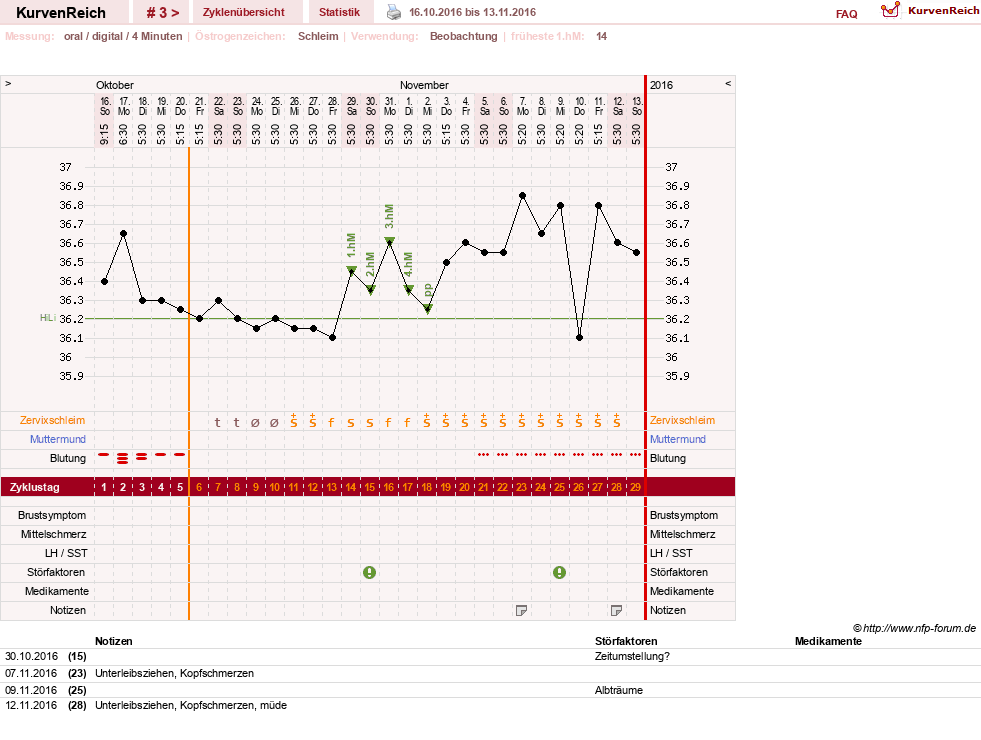
Task: Open the Statistik tab
Action: 339,12
